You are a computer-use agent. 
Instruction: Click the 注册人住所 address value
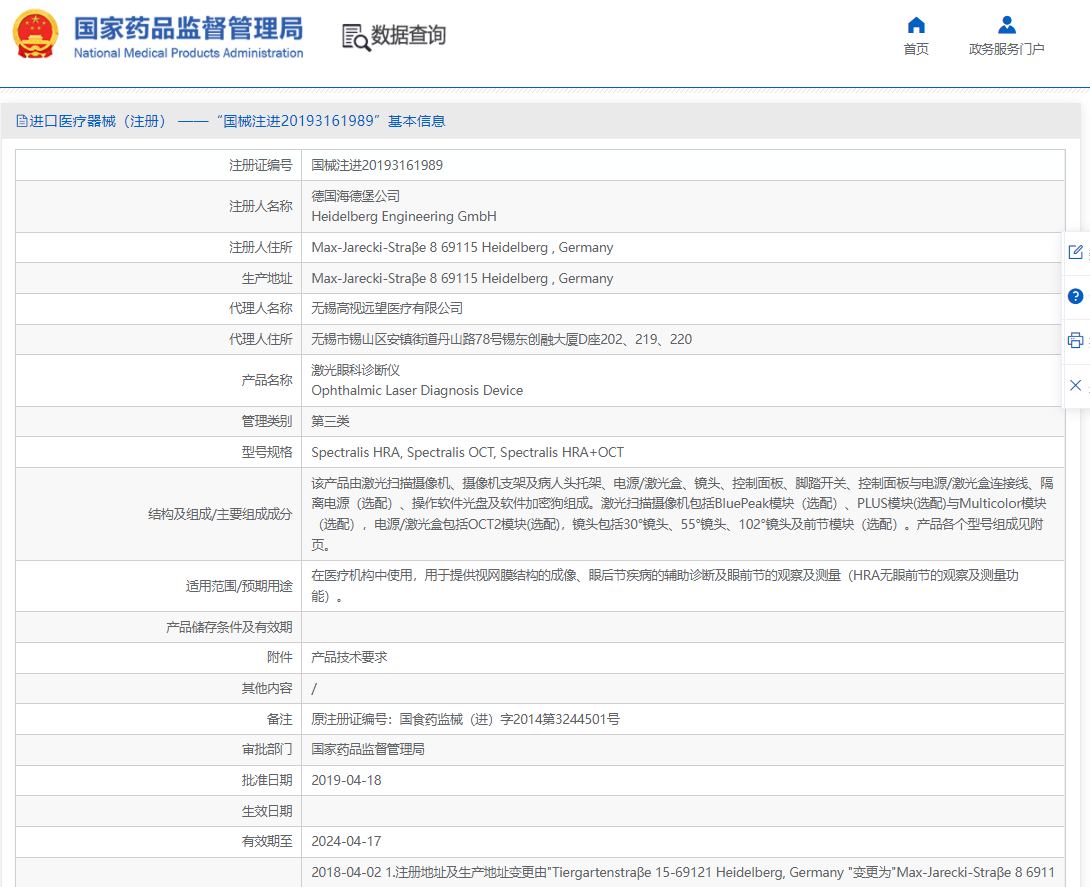pyautogui.click(x=462, y=247)
